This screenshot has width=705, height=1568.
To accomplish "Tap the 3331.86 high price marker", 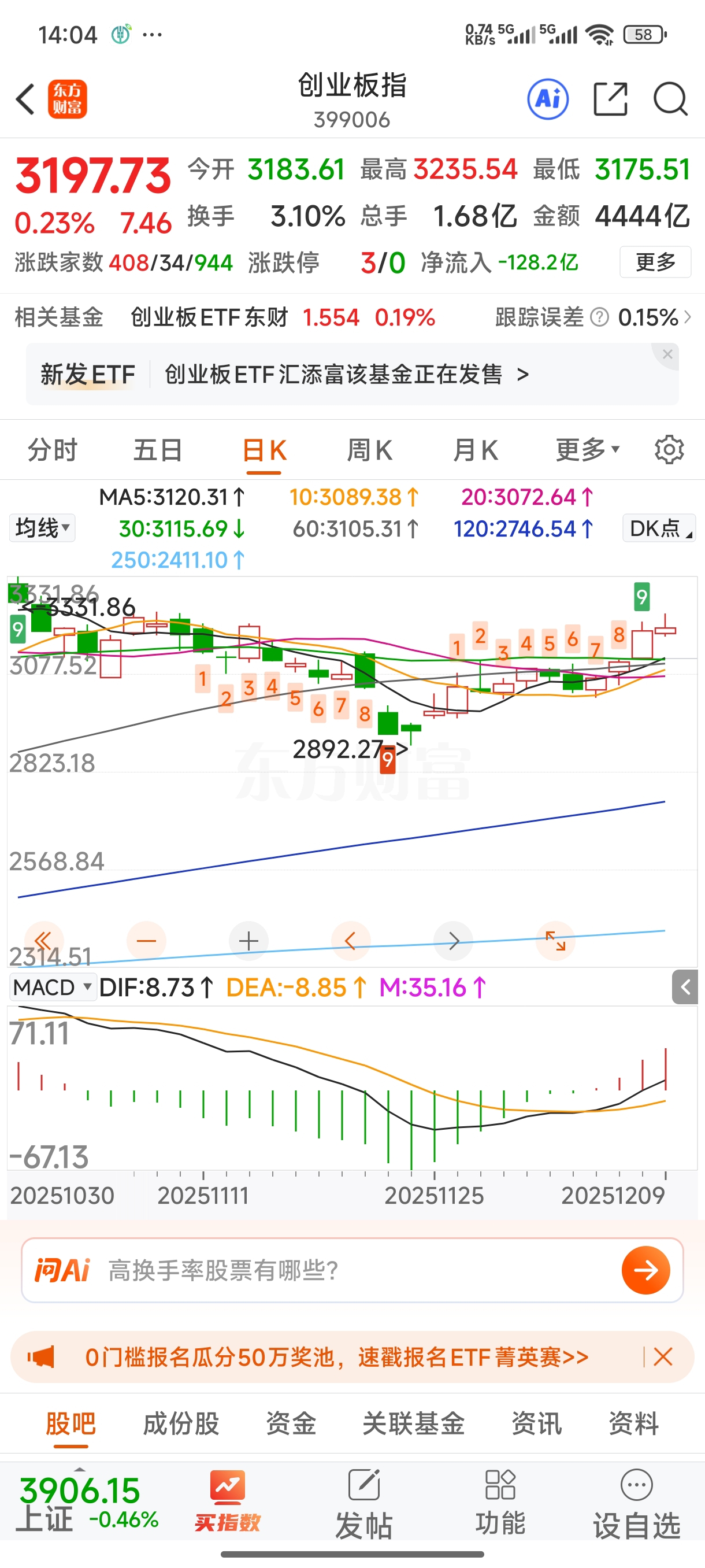I will 78,607.
